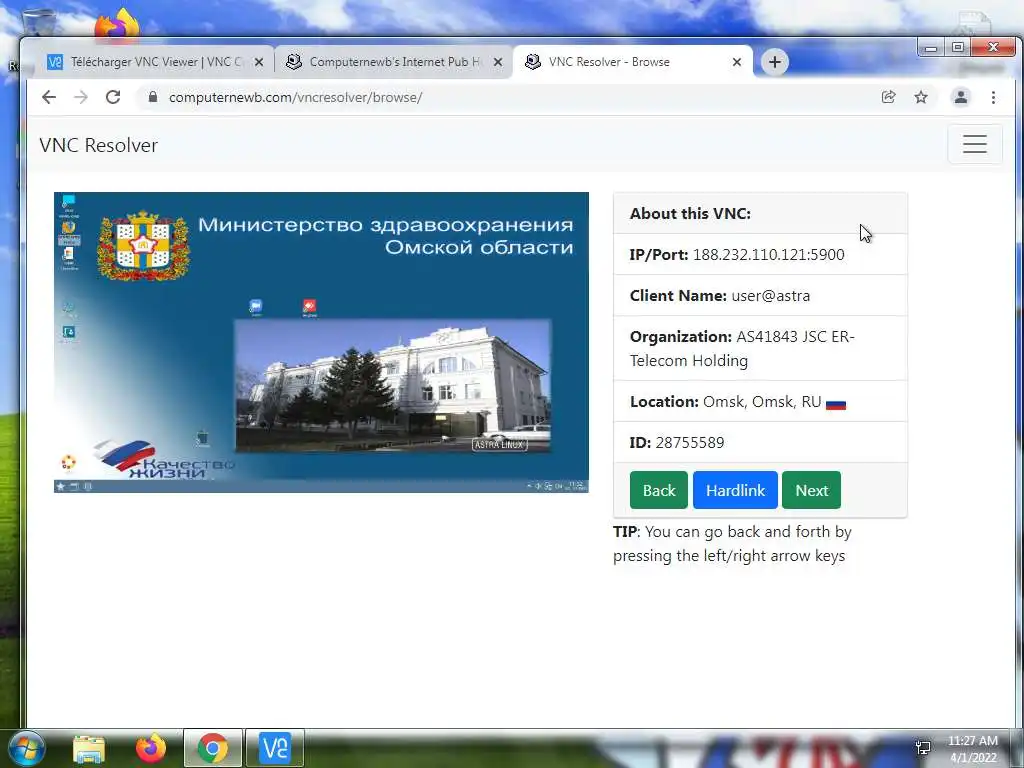
Task: Reload the page with the refresh icon
Action: (113, 97)
